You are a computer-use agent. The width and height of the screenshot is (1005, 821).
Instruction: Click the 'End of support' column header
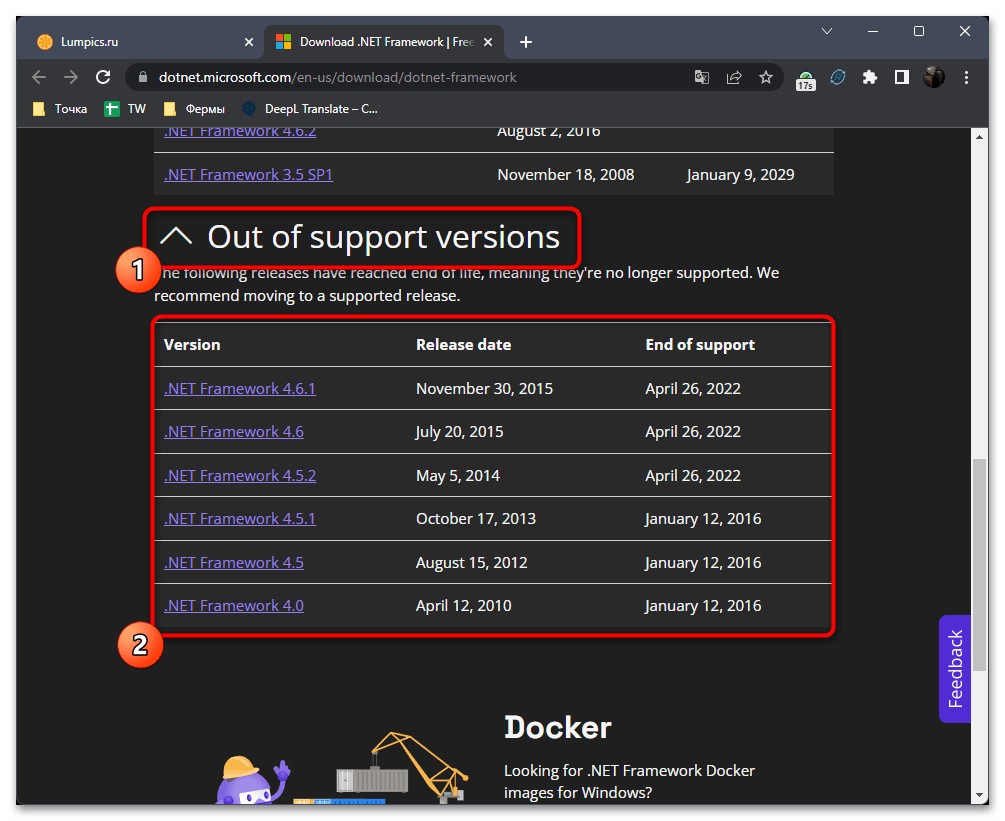[x=700, y=345]
